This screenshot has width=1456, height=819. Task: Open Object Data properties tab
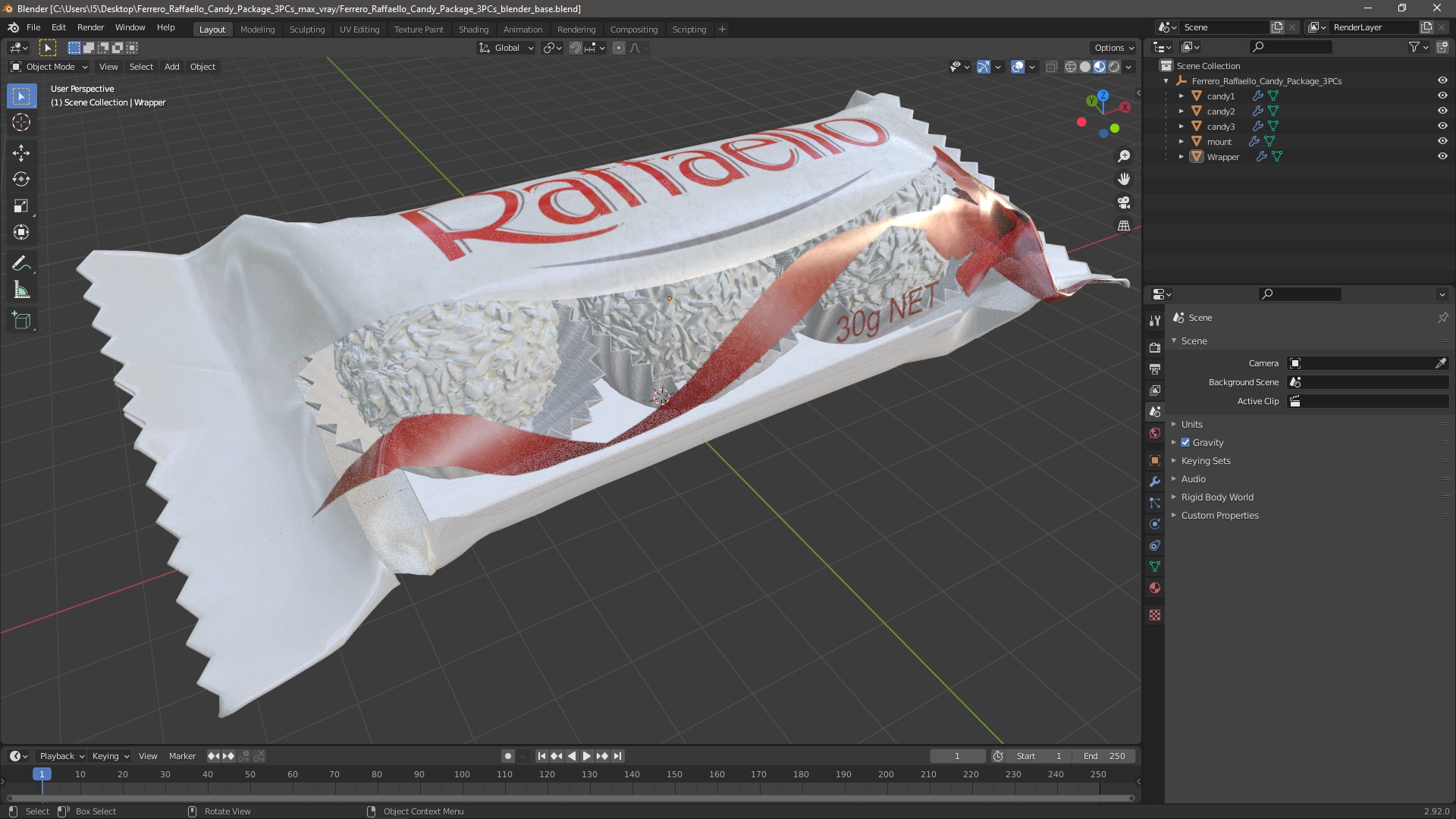1155,566
